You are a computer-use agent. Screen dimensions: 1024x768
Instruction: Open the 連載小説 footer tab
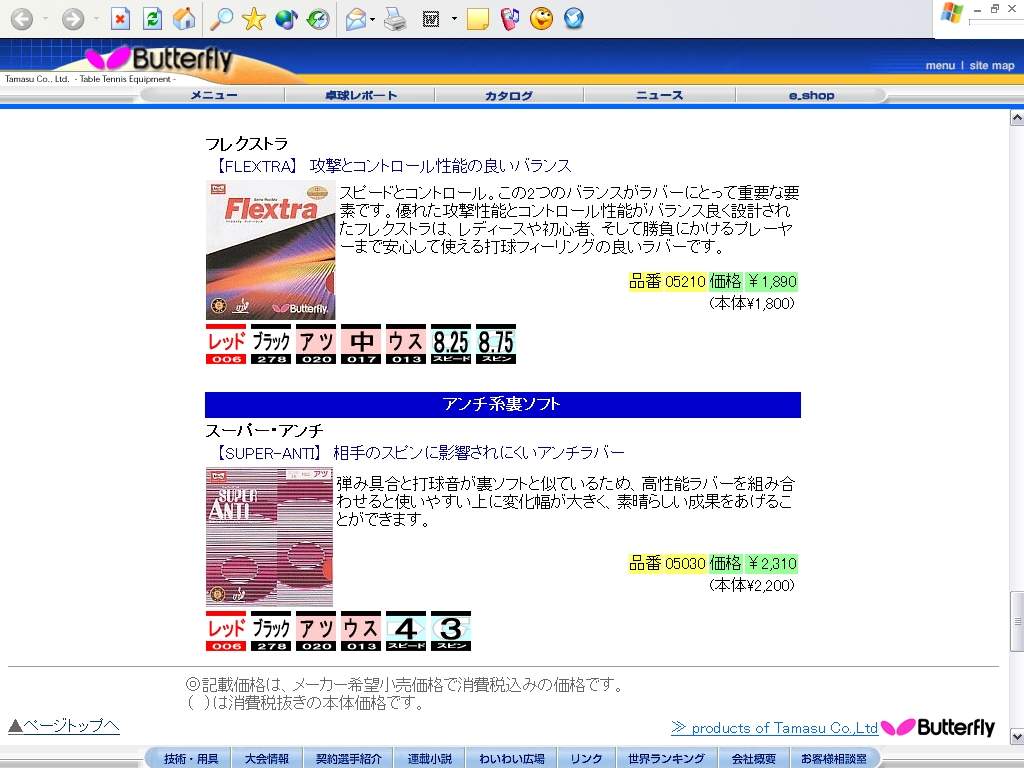click(430, 758)
